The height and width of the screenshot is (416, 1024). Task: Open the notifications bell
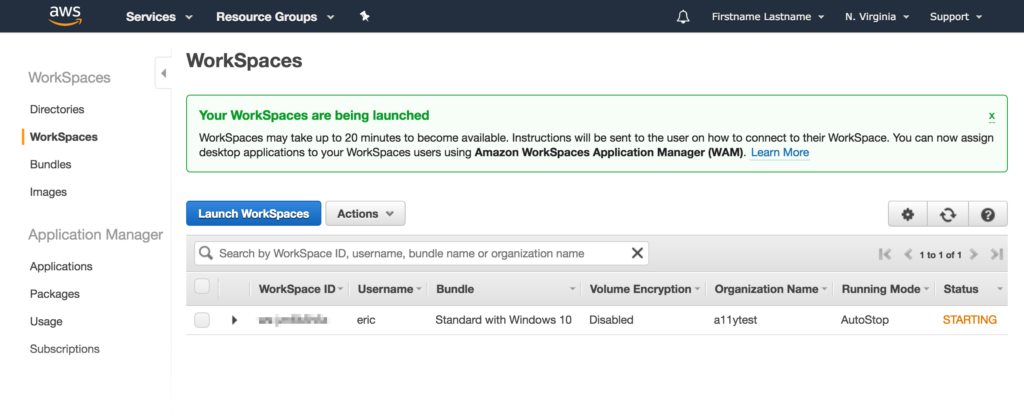click(x=683, y=17)
